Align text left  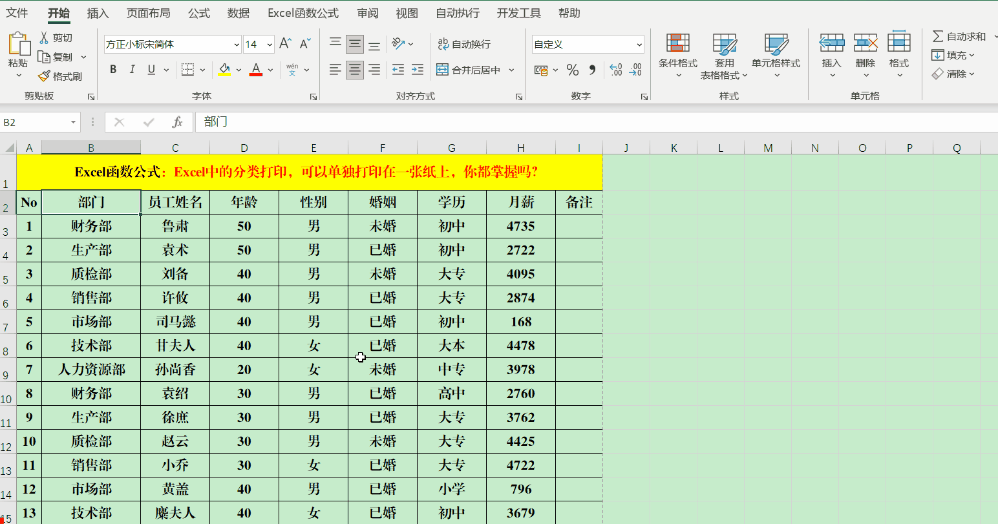coord(335,69)
